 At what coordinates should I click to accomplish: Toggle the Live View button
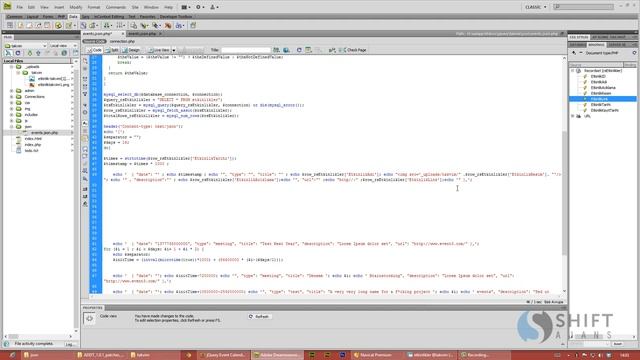point(158,50)
